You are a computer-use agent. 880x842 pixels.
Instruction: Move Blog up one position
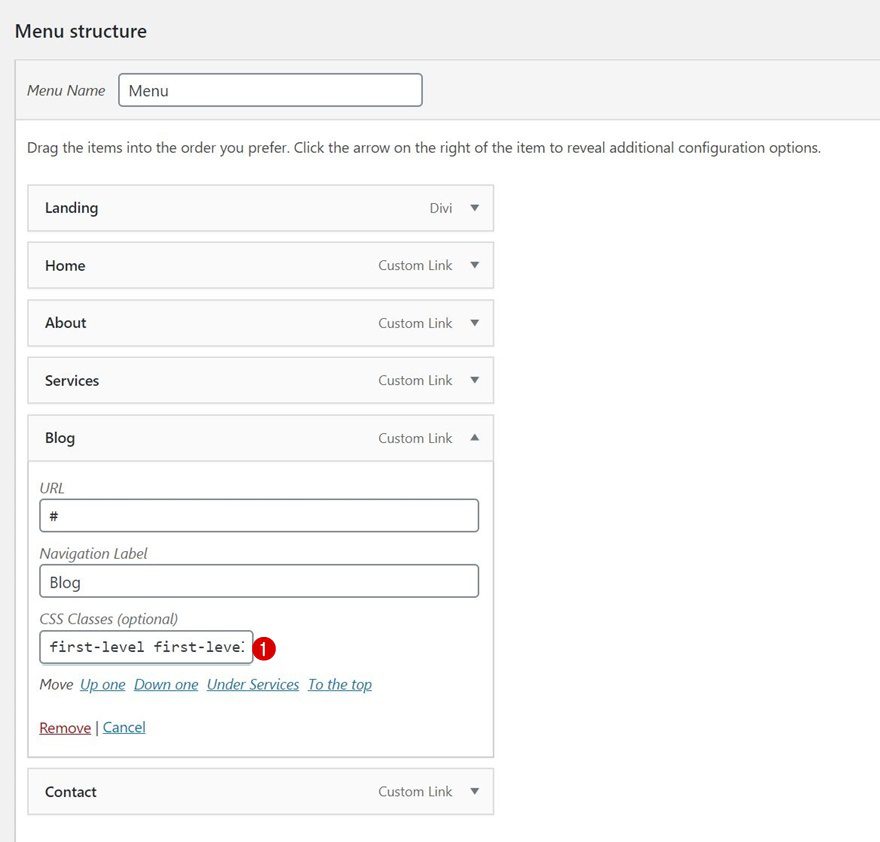(x=102, y=684)
